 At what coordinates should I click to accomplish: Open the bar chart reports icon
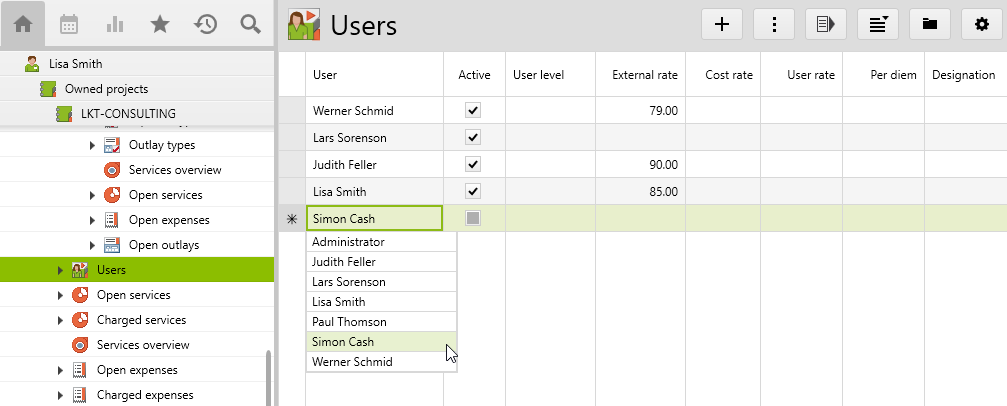(x=114, y=25)
